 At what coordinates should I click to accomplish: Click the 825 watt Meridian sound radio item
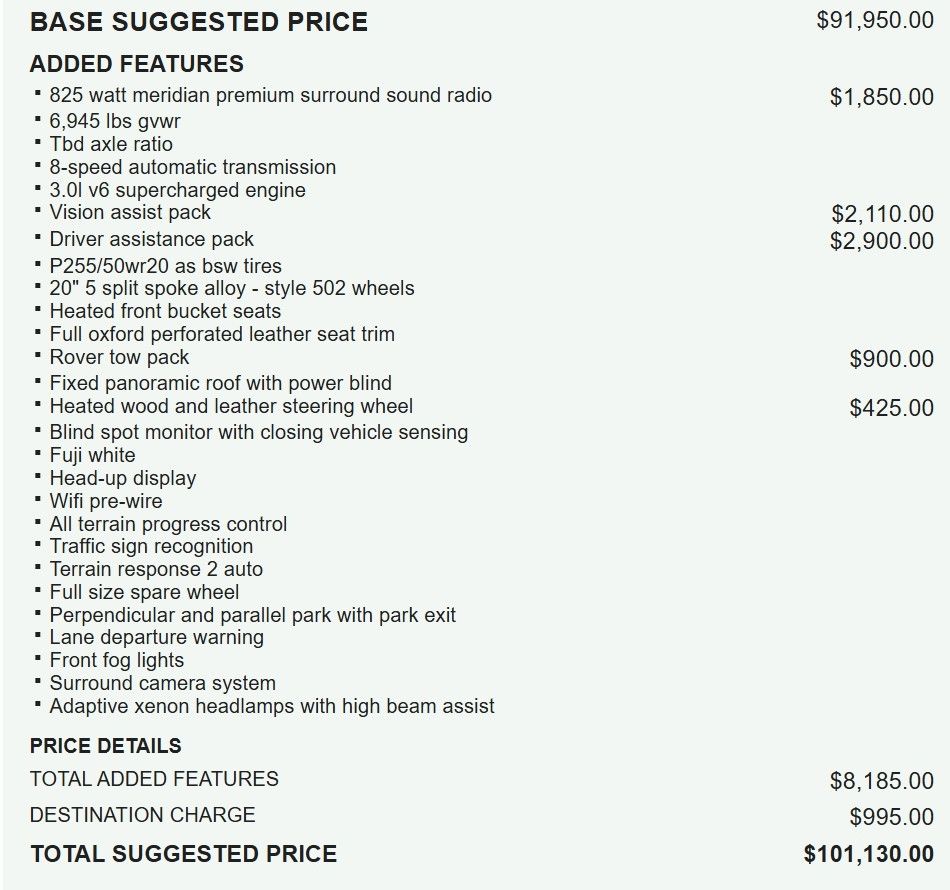270,95
